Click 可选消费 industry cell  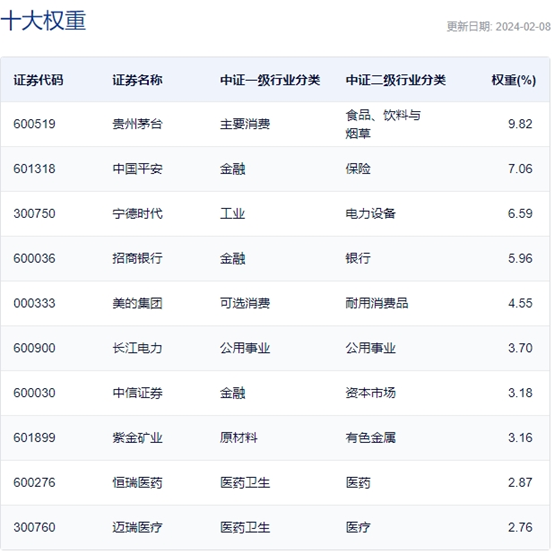(245, 303)
